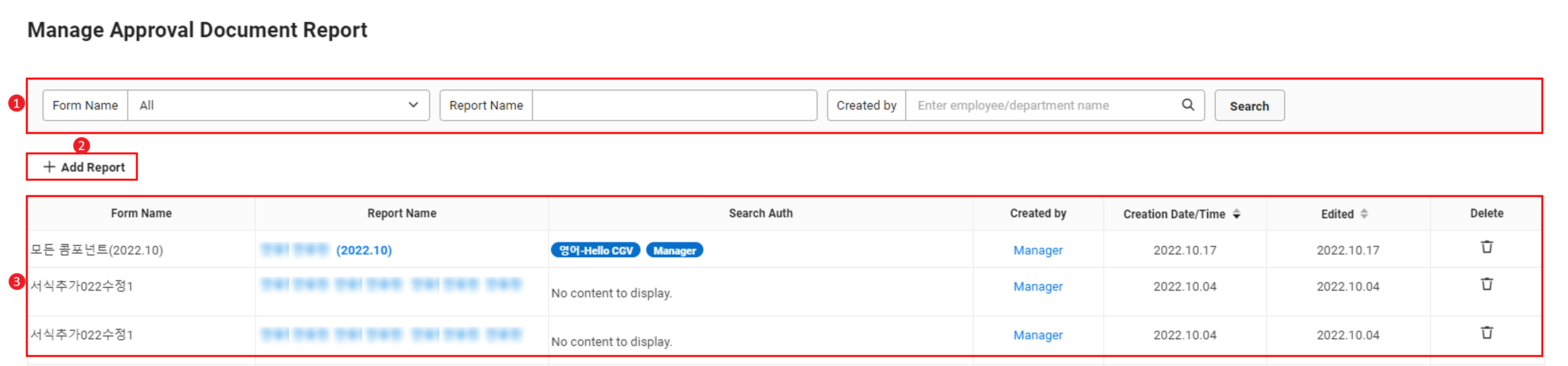
Task: Click trash icon in second report row
Action: pyautogui.click(x=1486, y=284)
